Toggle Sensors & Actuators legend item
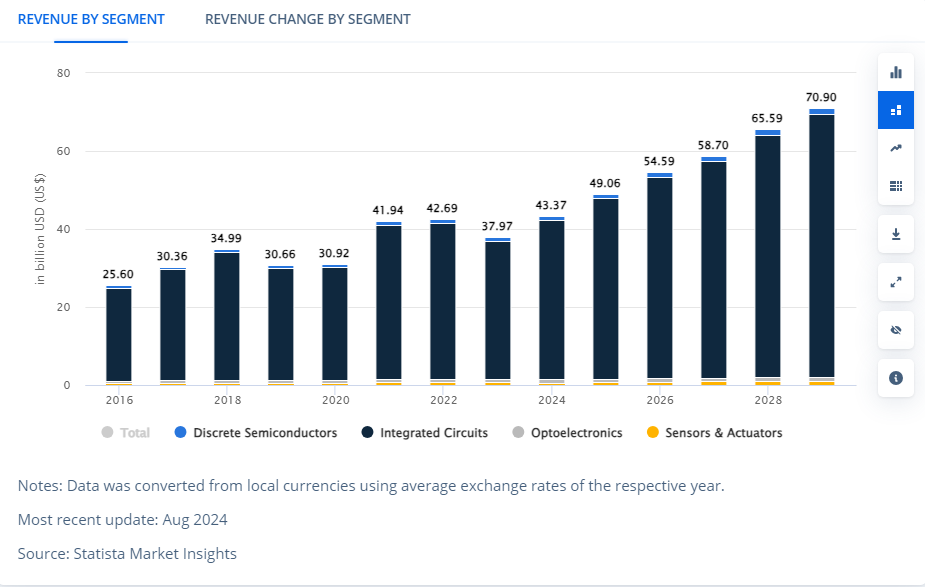Image resolution: width=925 pixels, height=587 pixels. (714, 432)
